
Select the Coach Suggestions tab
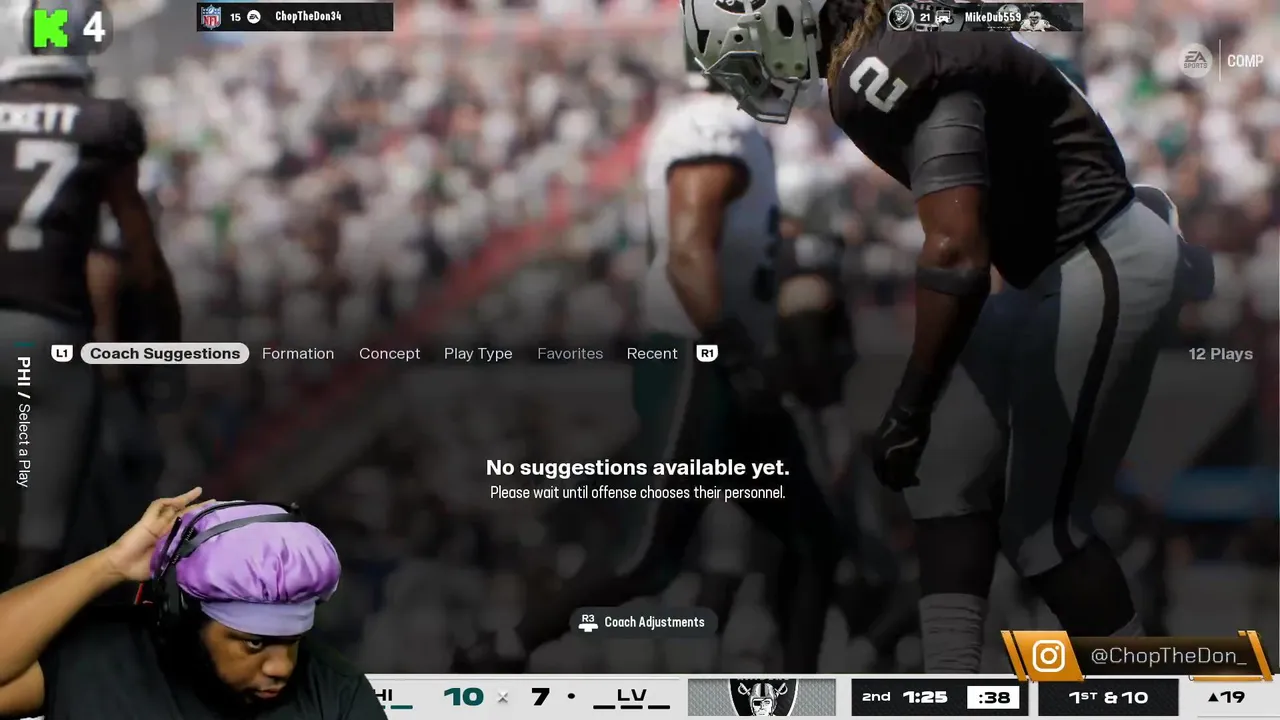pos(165,353)
